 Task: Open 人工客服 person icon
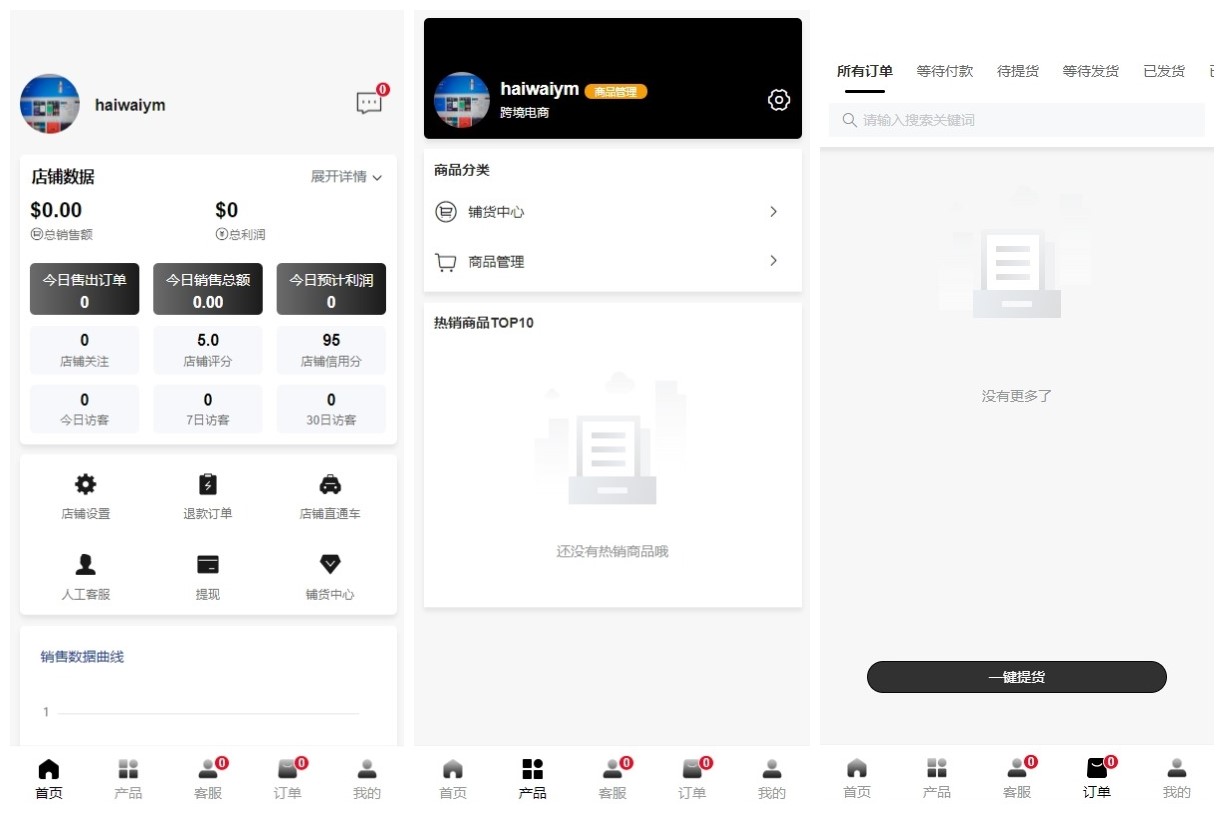(86, 565)
